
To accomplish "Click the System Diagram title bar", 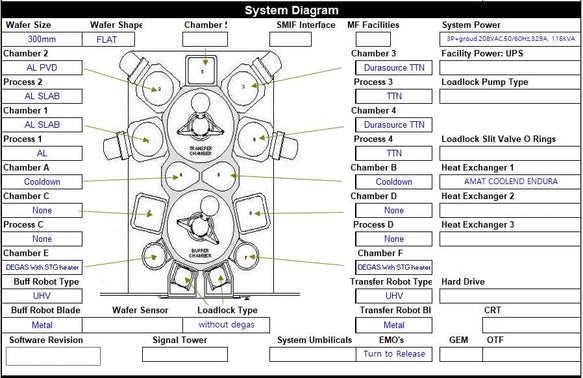I will pyautogui.click(x=292, y=10).
